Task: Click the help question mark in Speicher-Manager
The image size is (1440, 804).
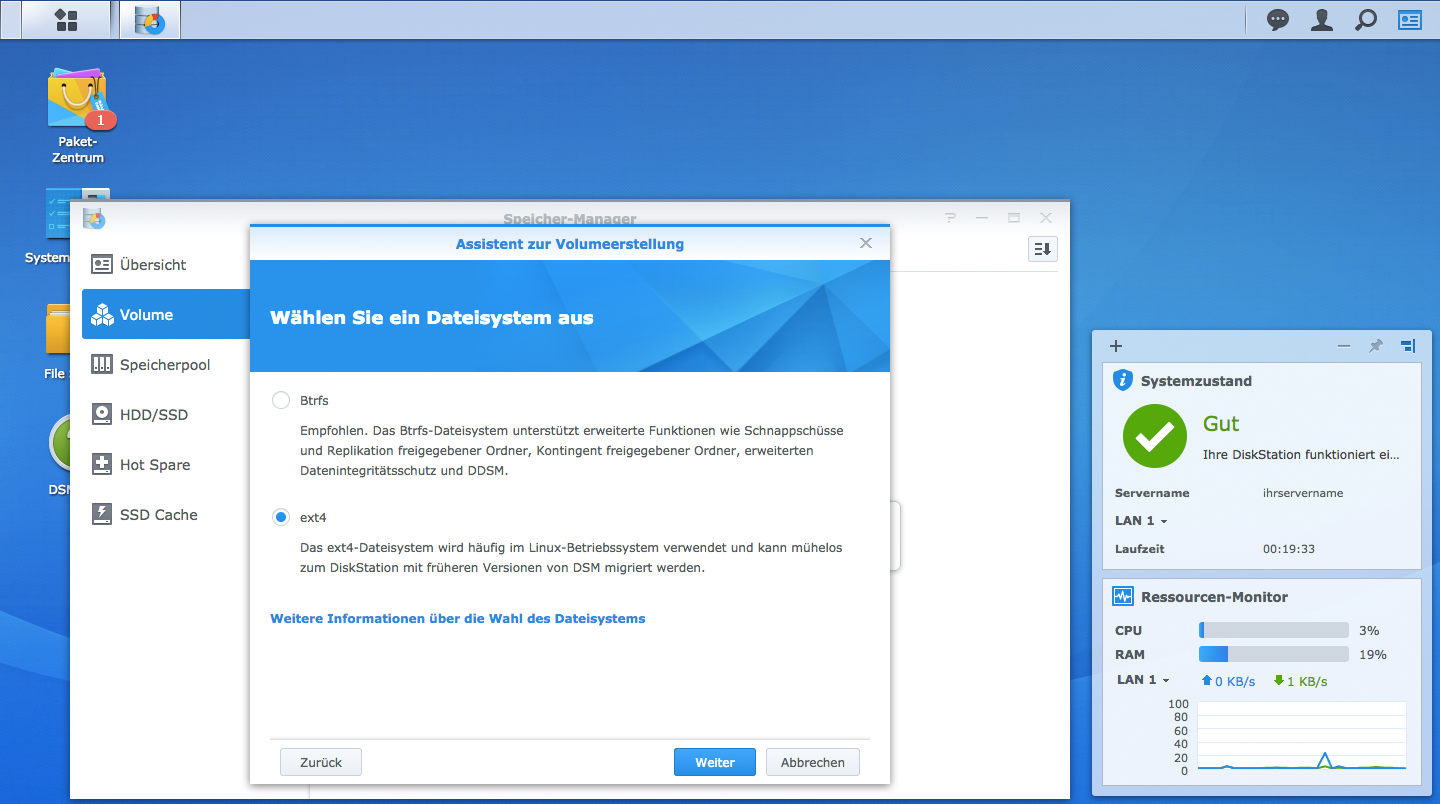Action: click(950, 218)
